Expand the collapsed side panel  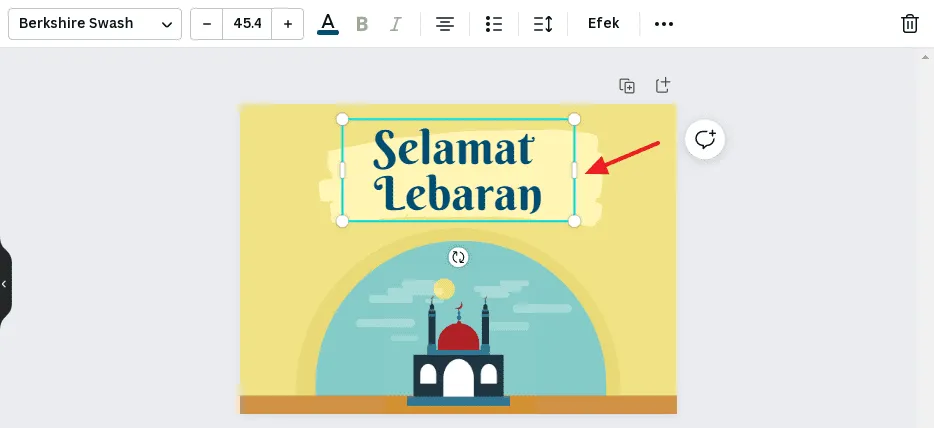[5, 284]
